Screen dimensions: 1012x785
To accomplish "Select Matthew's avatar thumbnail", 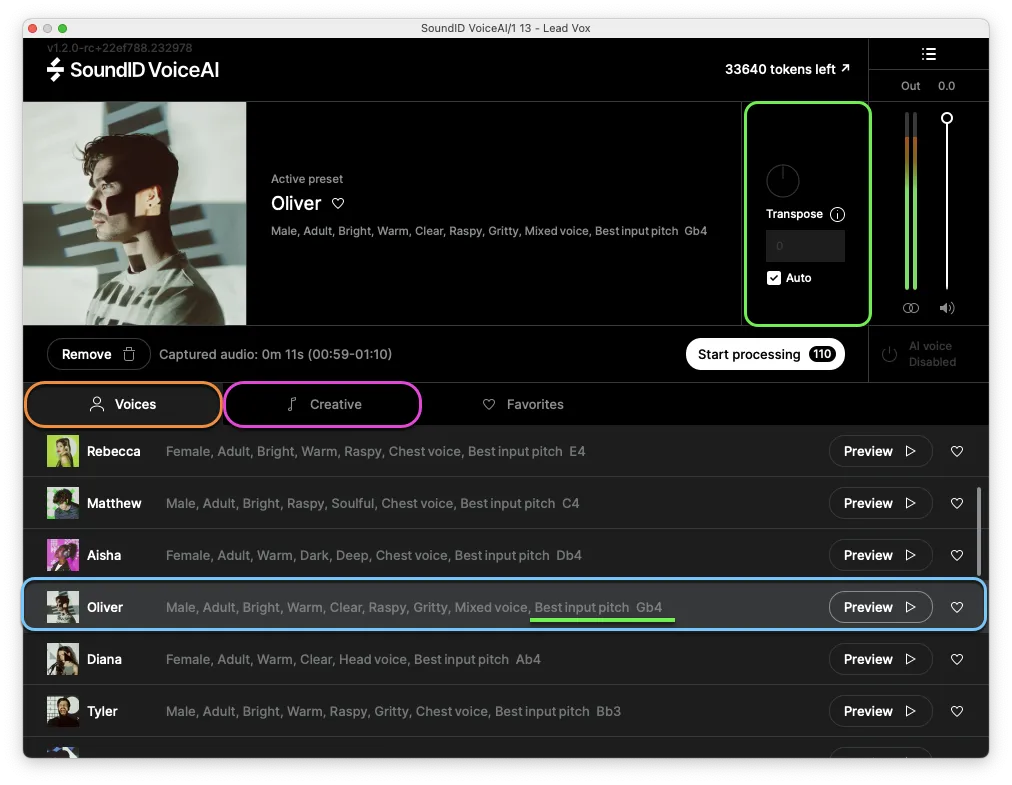I will (x=63, y=503).
